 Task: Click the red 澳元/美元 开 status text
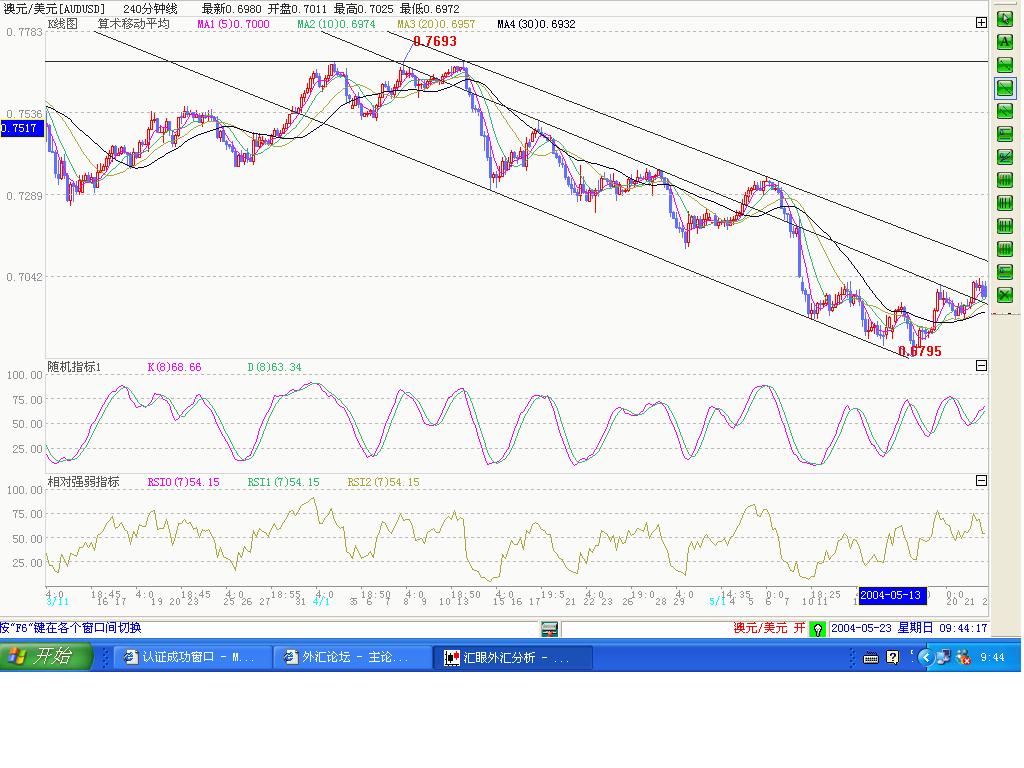click(769, 628)
